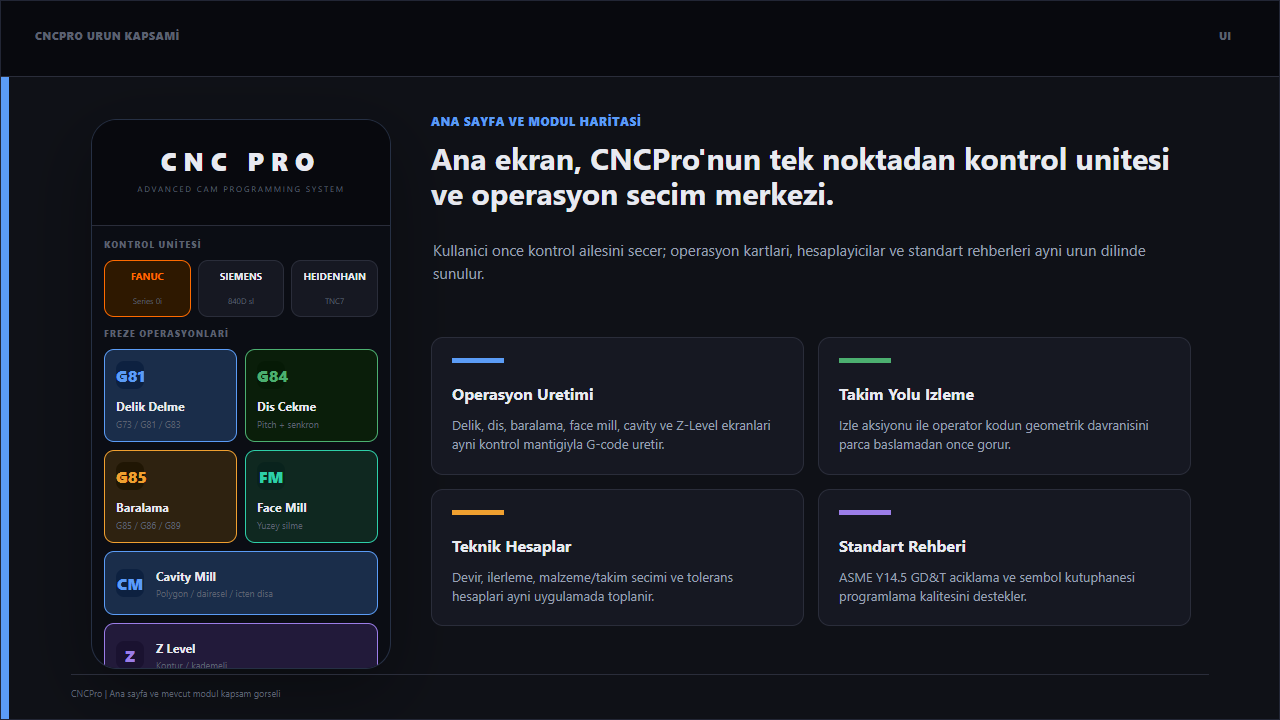Click the purple accent bar on Standart Rehberi

865,513
